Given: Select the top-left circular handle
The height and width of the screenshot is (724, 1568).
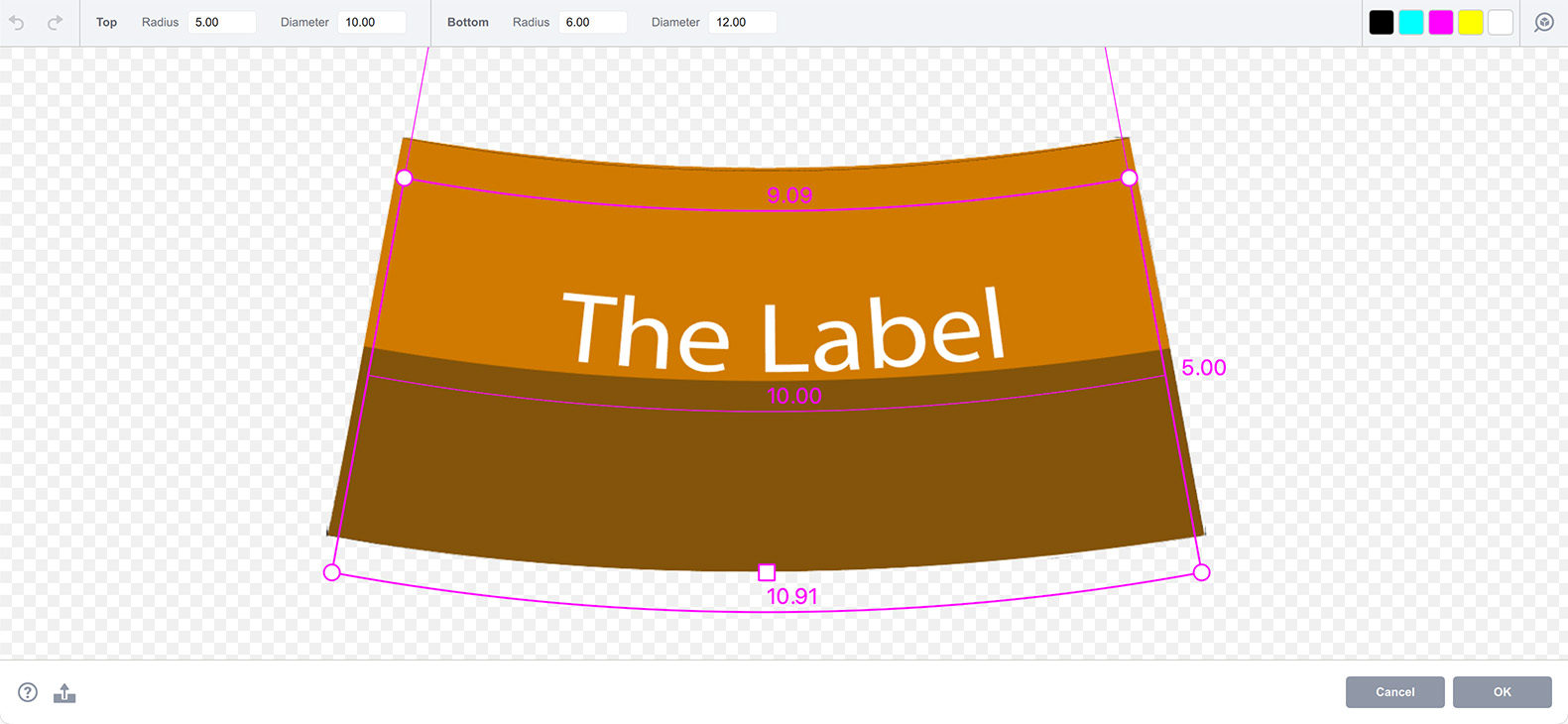Looking at the screenshot, I should [405, 178].
